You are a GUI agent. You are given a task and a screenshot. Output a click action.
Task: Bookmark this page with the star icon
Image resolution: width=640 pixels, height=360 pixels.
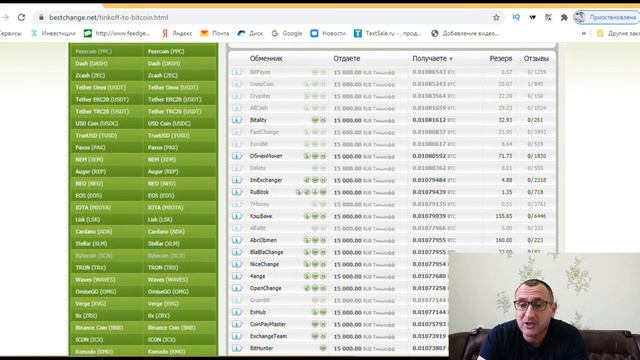point(496,18)
